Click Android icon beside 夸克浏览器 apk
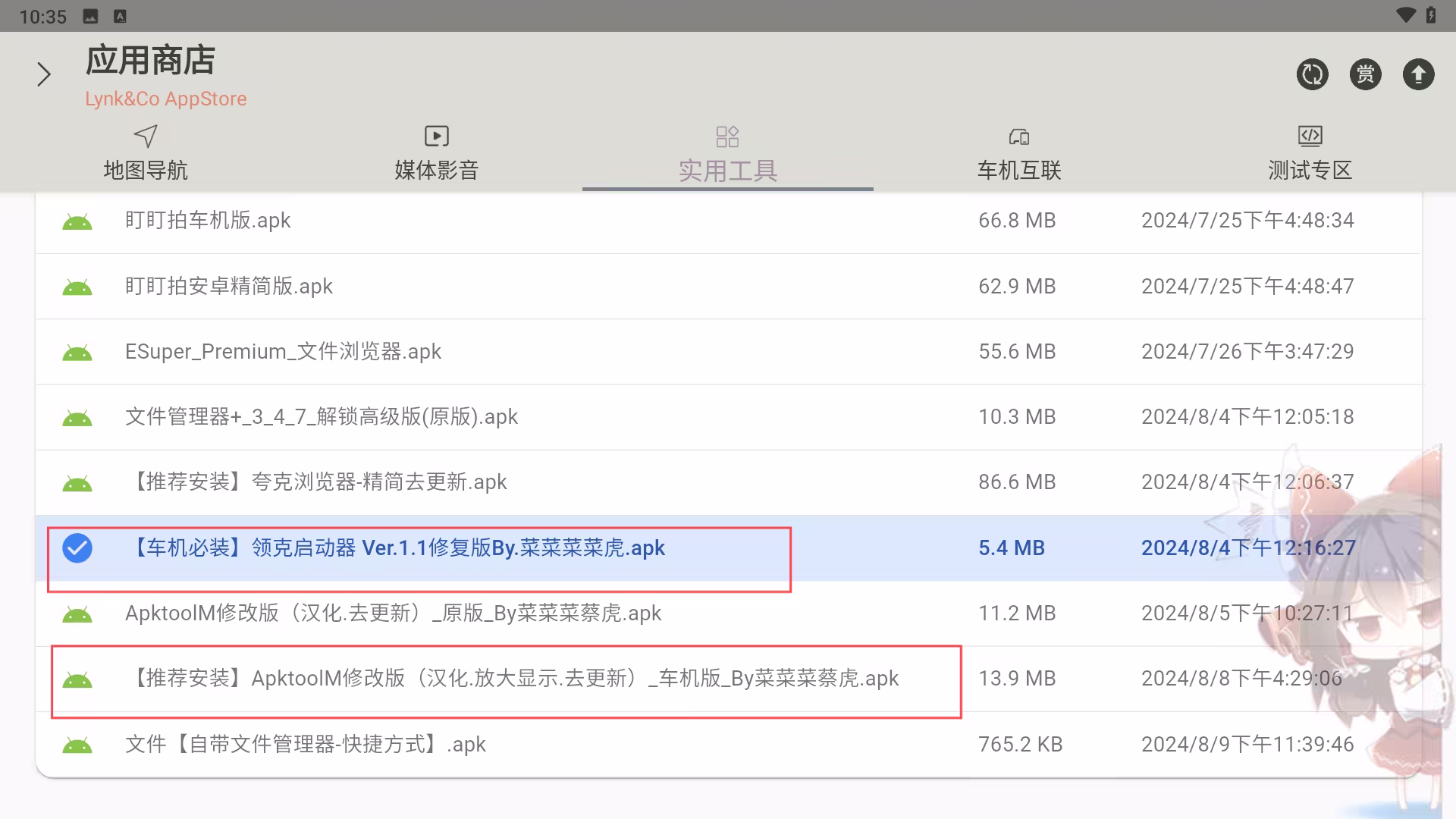Screen dimensions: 1456x819 [77, 482]
